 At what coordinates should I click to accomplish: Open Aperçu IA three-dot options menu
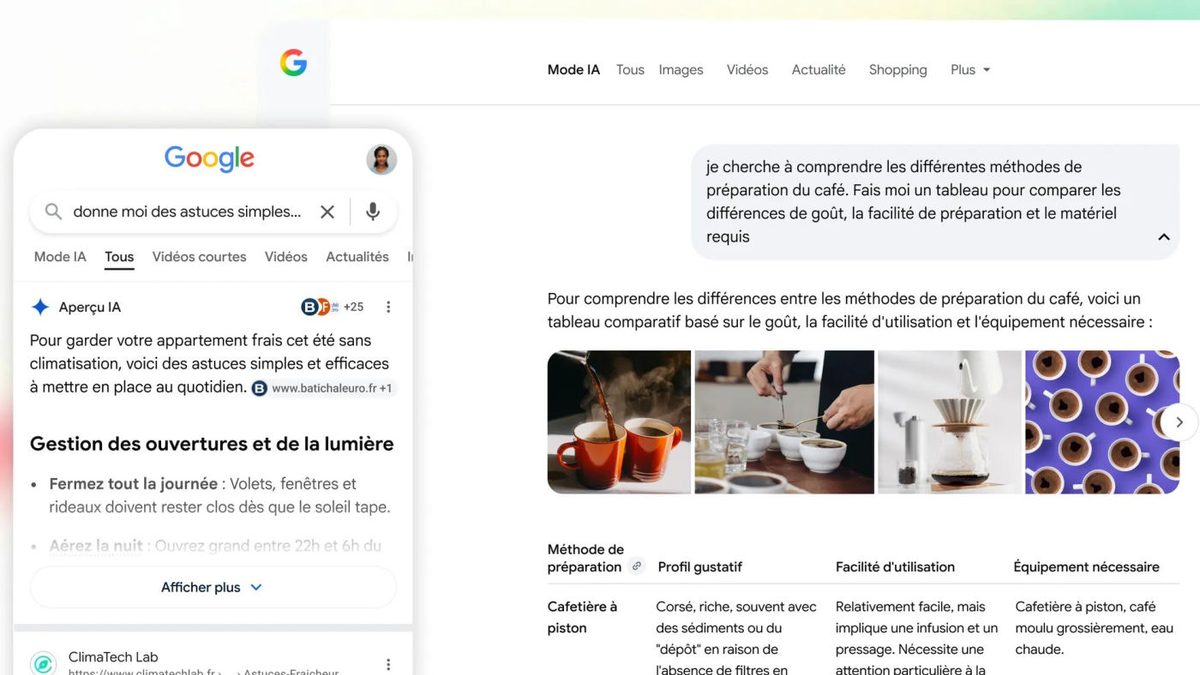pos(389,307)
